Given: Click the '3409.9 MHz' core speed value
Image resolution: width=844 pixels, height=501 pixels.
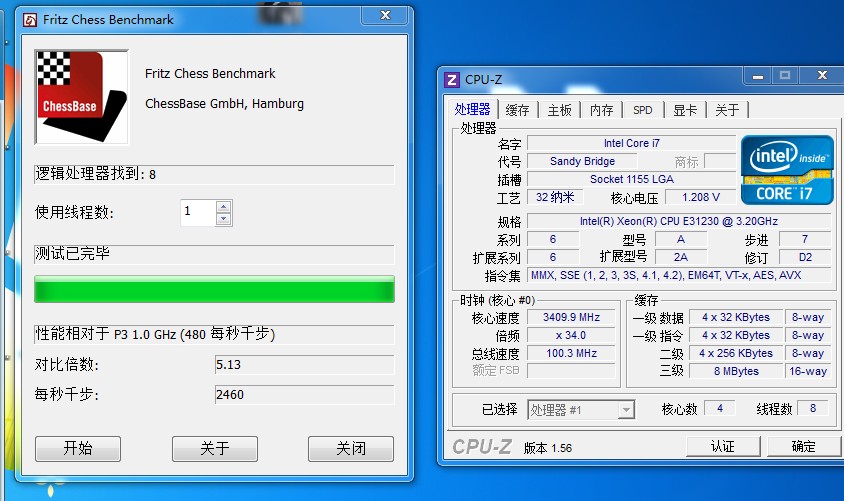Looking at the screenshot, I should 571,317.
